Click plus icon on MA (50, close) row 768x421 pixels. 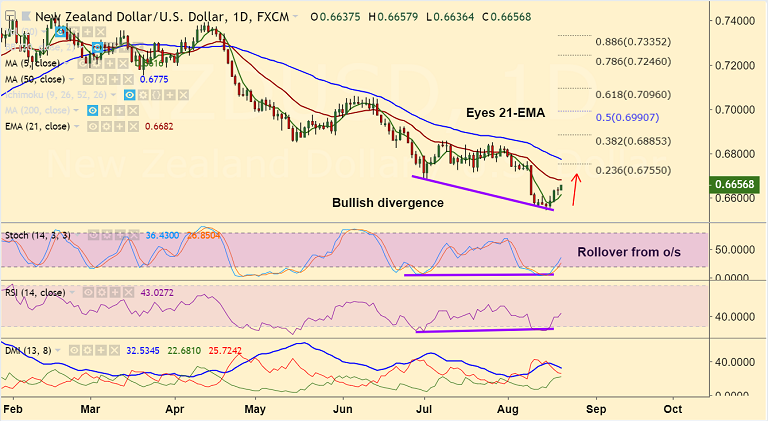pyautogui.click(x=115, y=79)
